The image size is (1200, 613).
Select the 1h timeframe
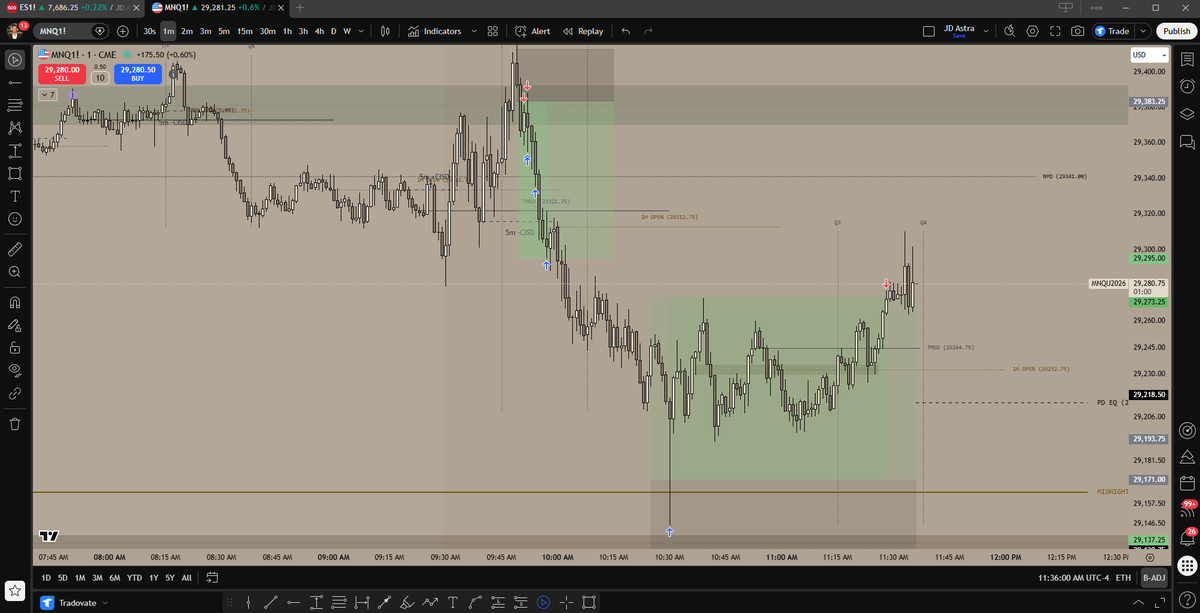[288, 31]
